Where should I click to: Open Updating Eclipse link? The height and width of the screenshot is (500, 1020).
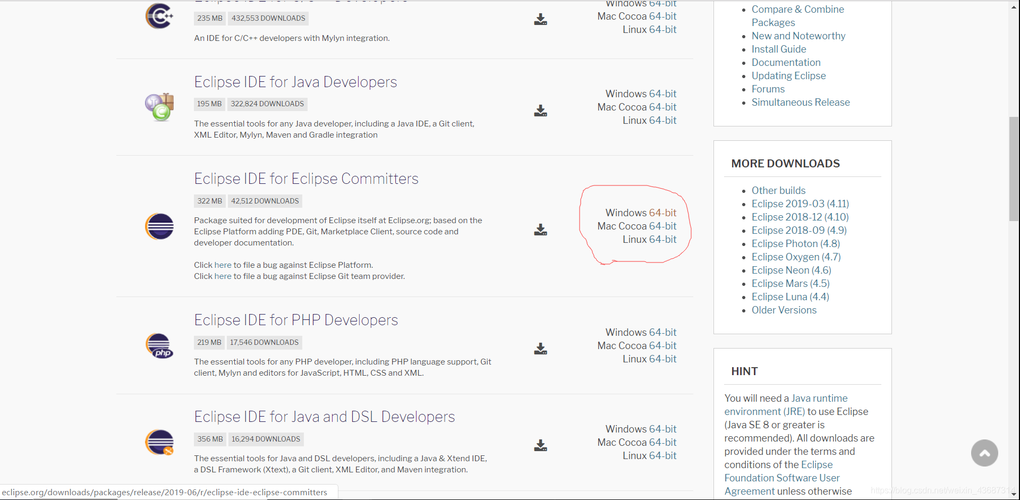[x=788, y=75]
